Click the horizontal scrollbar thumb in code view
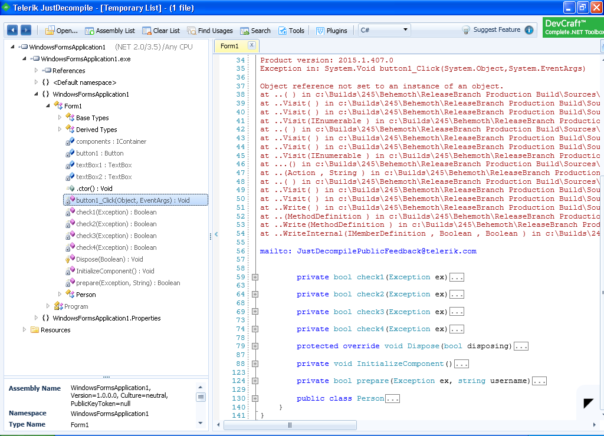The width and height of the screenshot is (604, 436). pyautogui.click(x=290, y=425)
